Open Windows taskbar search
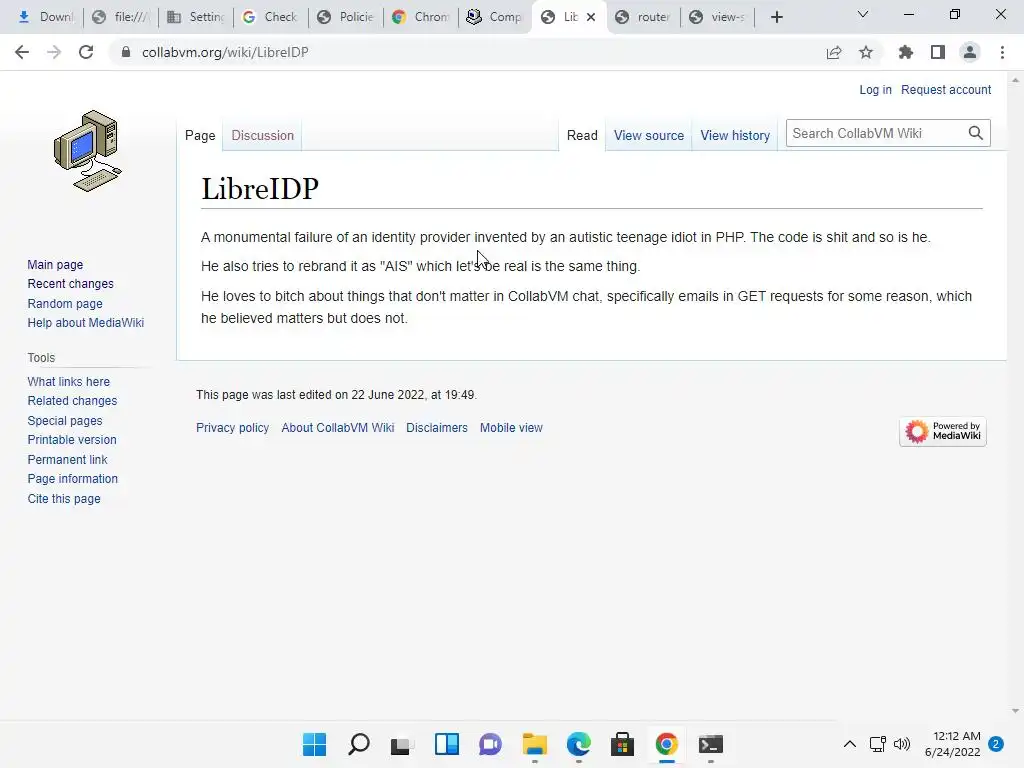 (359, 744)
